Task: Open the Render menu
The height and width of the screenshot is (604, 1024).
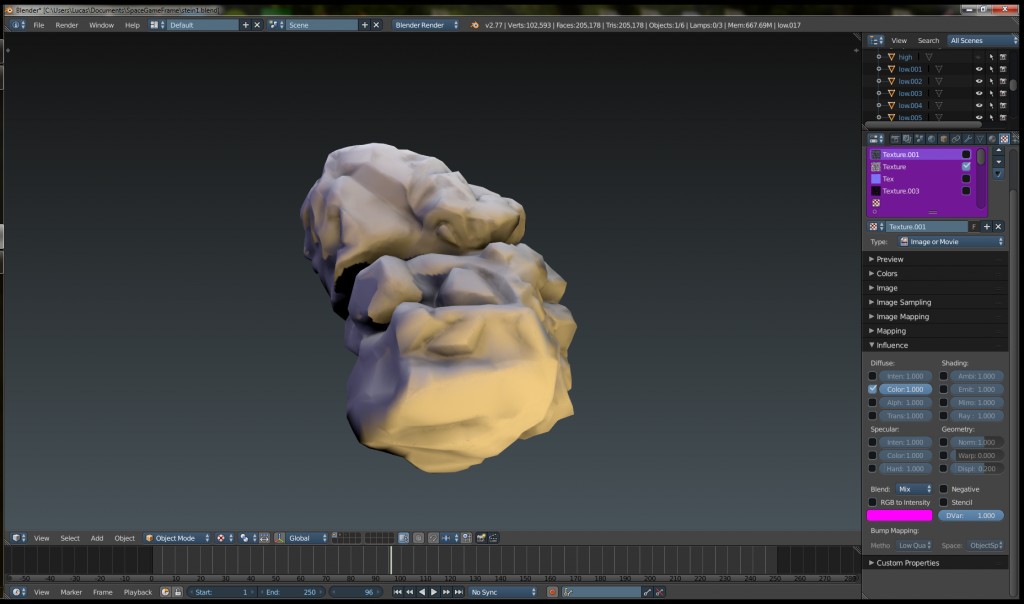Action: pyautogui.click(x=67, y=25)
